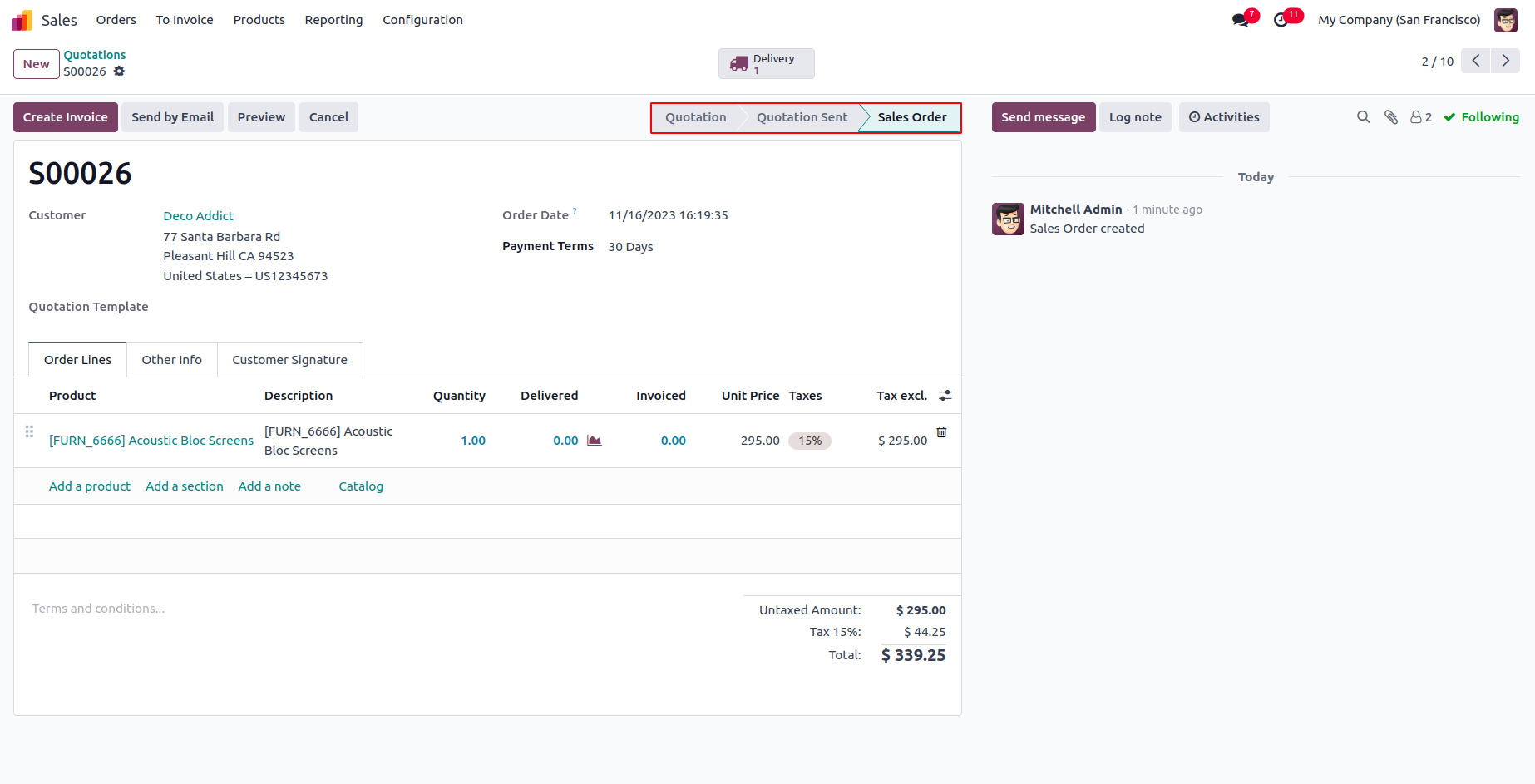1535x784 pixels.
Task: Create a New record
Action: (37, 64)
